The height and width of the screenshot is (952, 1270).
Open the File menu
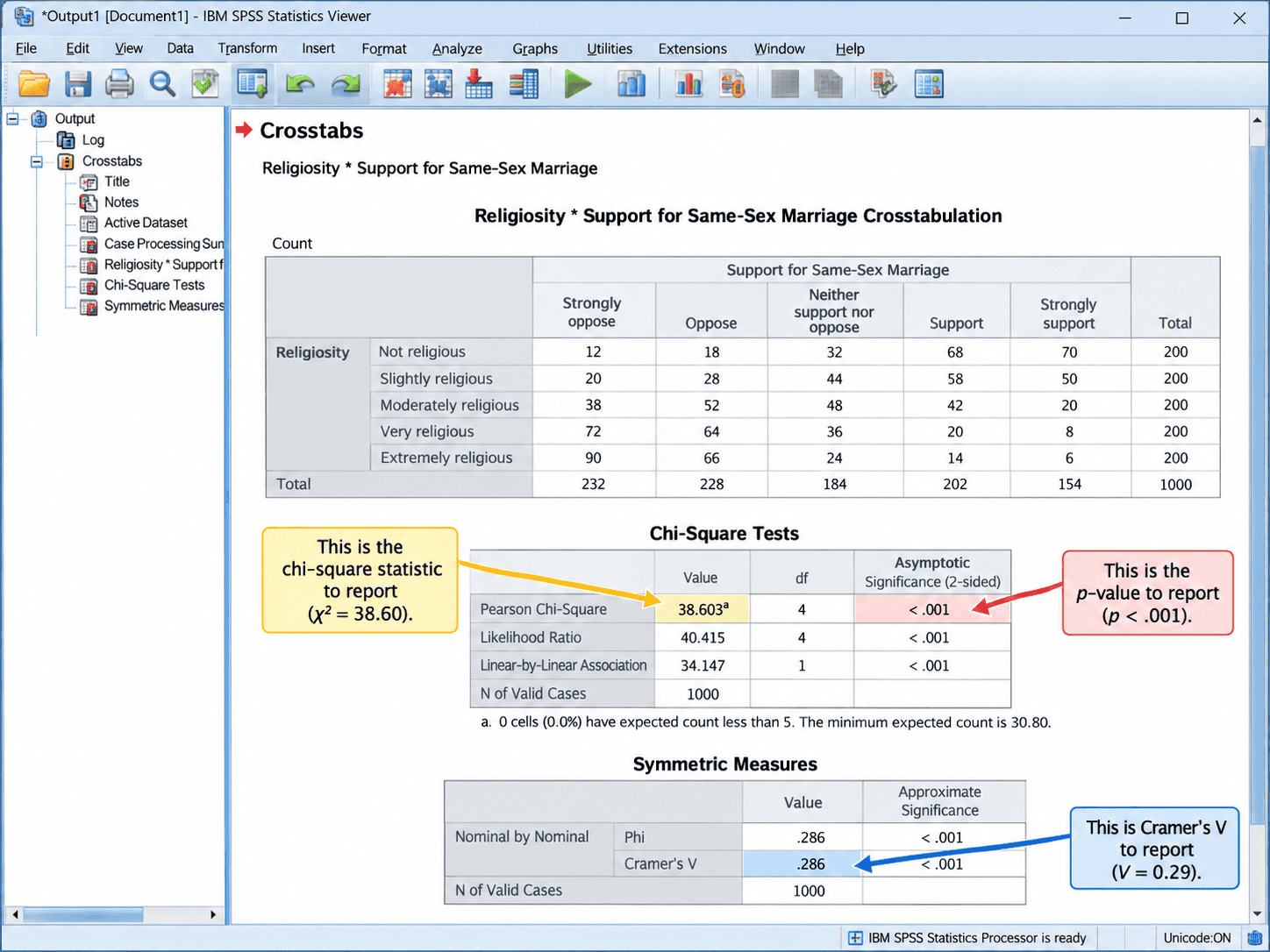pyautogui.click(x=26, y=49)
